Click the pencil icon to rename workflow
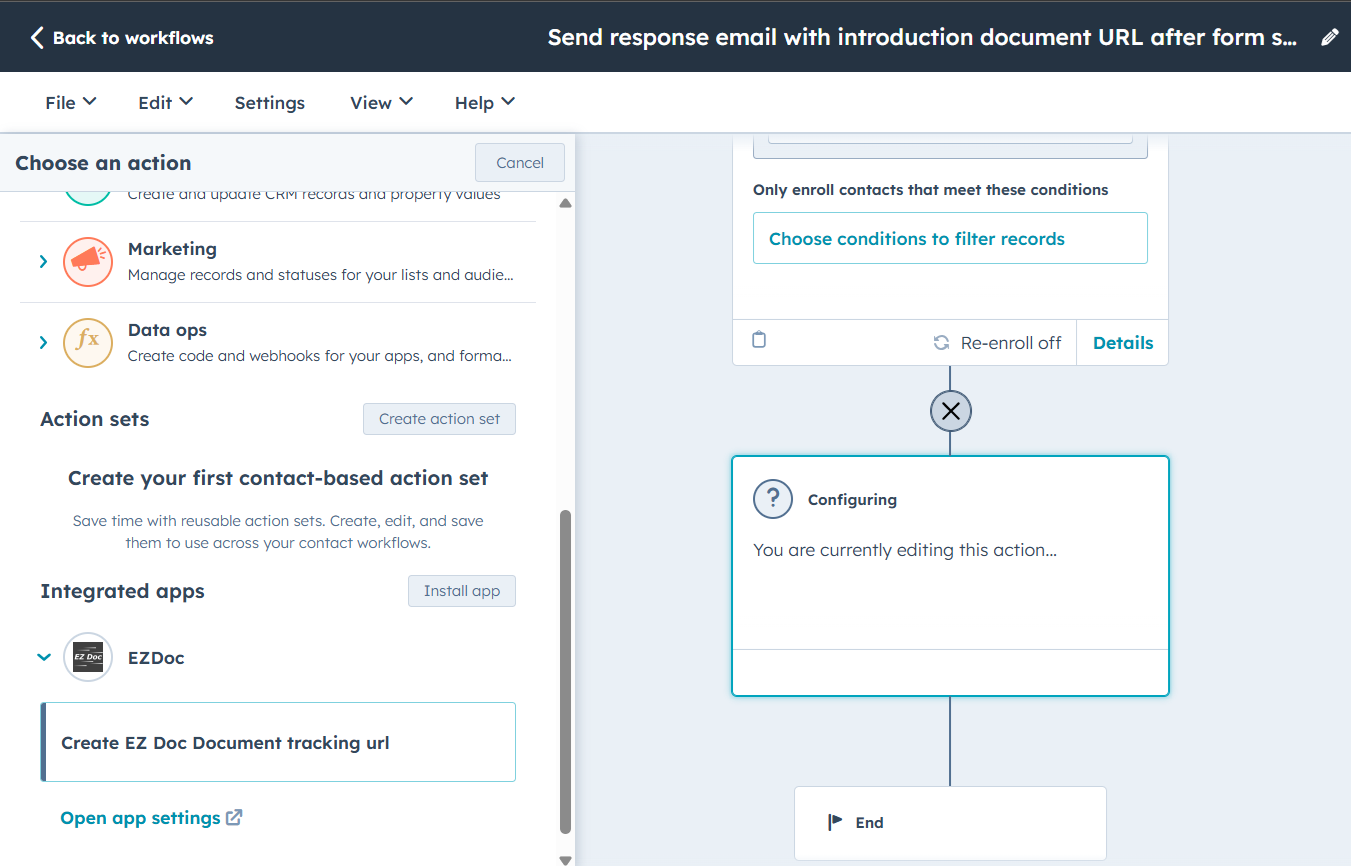Viewport: 1351px width, 866px height. tap(1329, 38)
